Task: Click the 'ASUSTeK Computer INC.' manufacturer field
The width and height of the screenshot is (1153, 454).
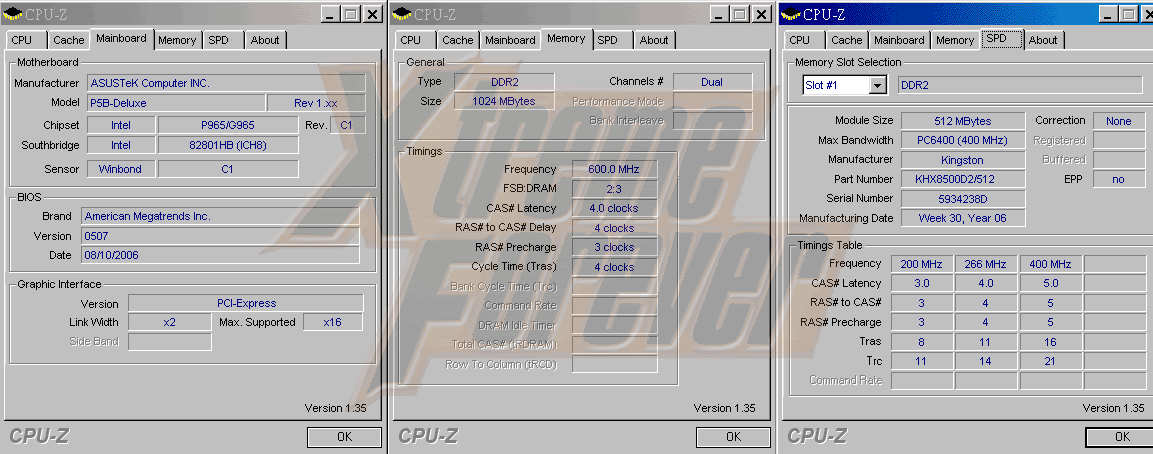Action: (226, 83)
